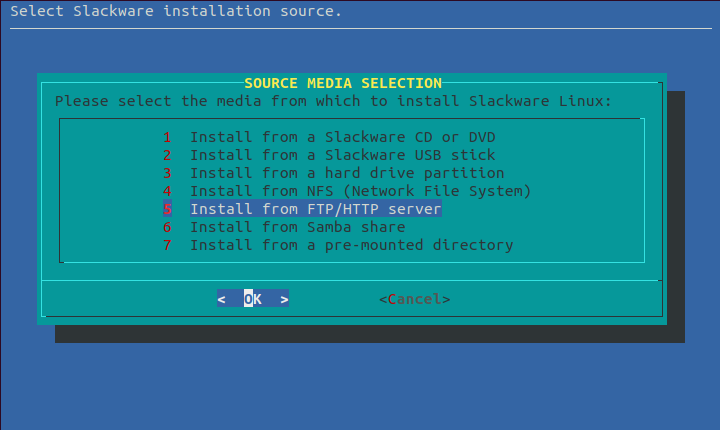Click the red number 4 hotkey
The height and width of the screenshot is (430, 720).
pos(168,191)
